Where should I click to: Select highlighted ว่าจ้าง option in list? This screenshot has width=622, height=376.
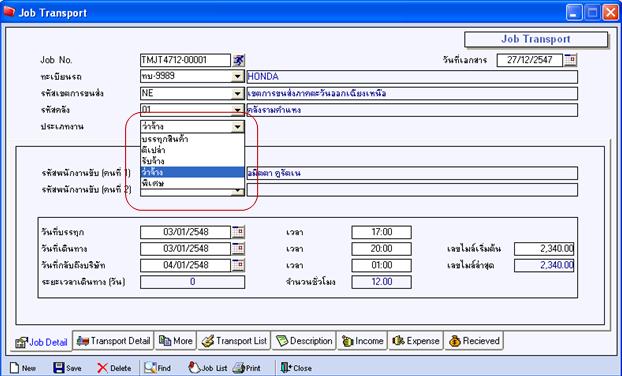[x=192, y=172]
